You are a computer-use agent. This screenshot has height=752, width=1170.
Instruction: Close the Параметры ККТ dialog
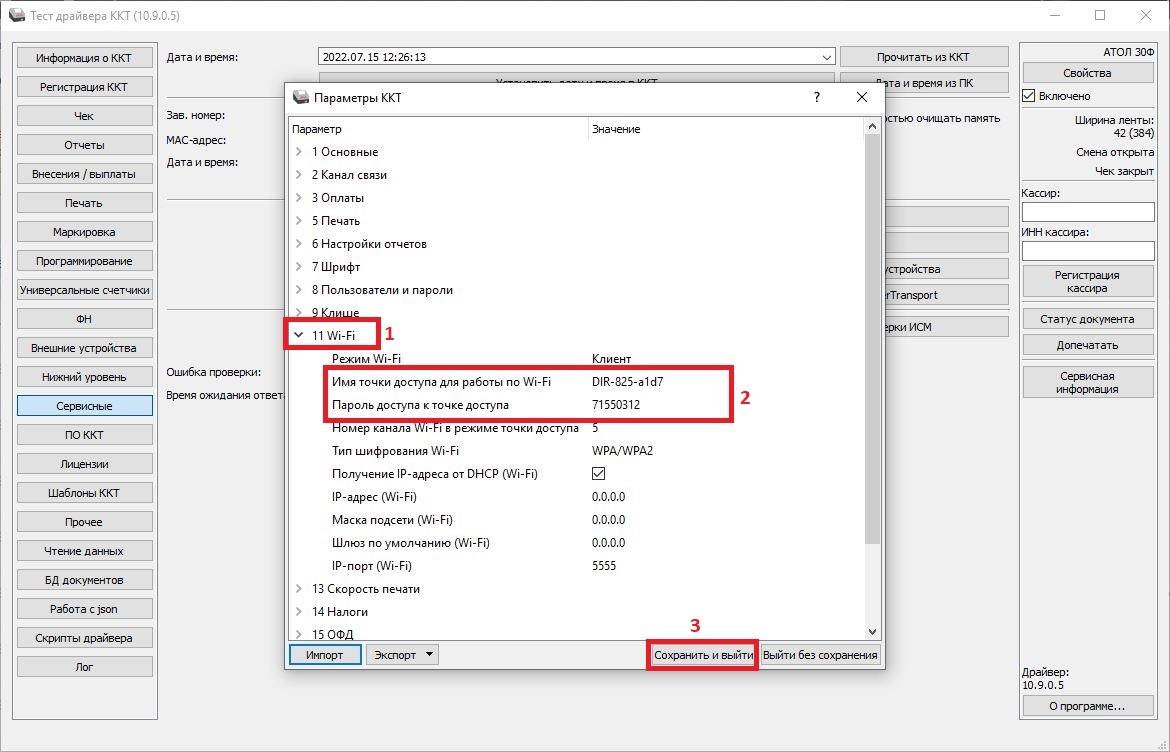coord(862,97)
